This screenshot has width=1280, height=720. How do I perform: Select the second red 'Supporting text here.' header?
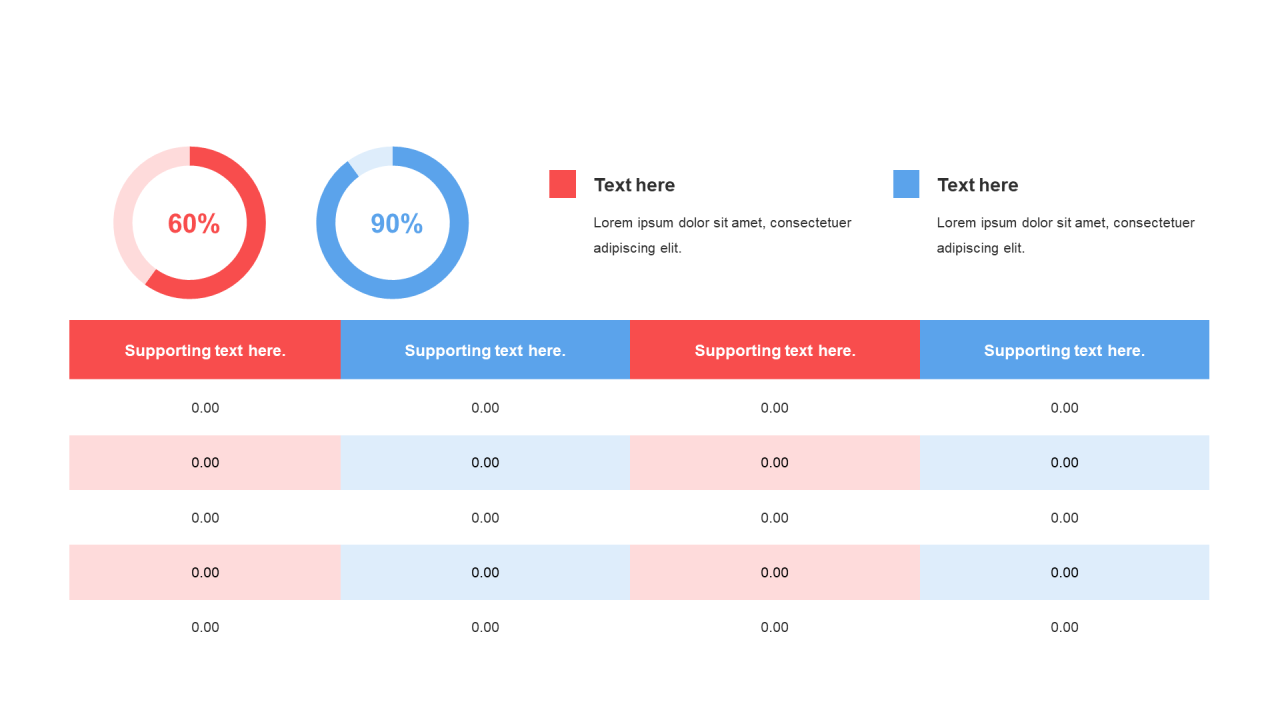pos(775,350)
